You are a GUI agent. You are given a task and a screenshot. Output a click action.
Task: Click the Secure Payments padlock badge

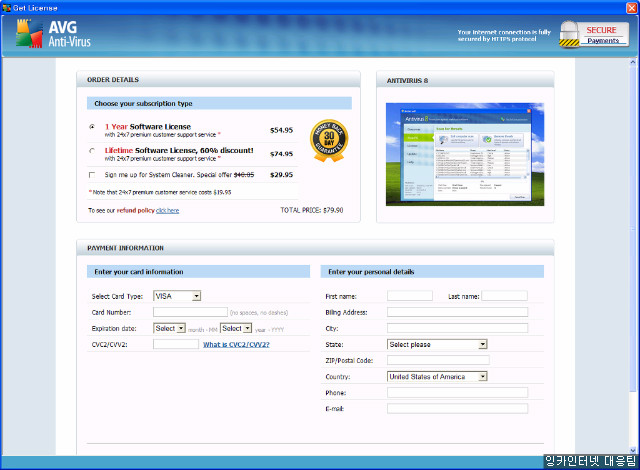click(594, 35)
